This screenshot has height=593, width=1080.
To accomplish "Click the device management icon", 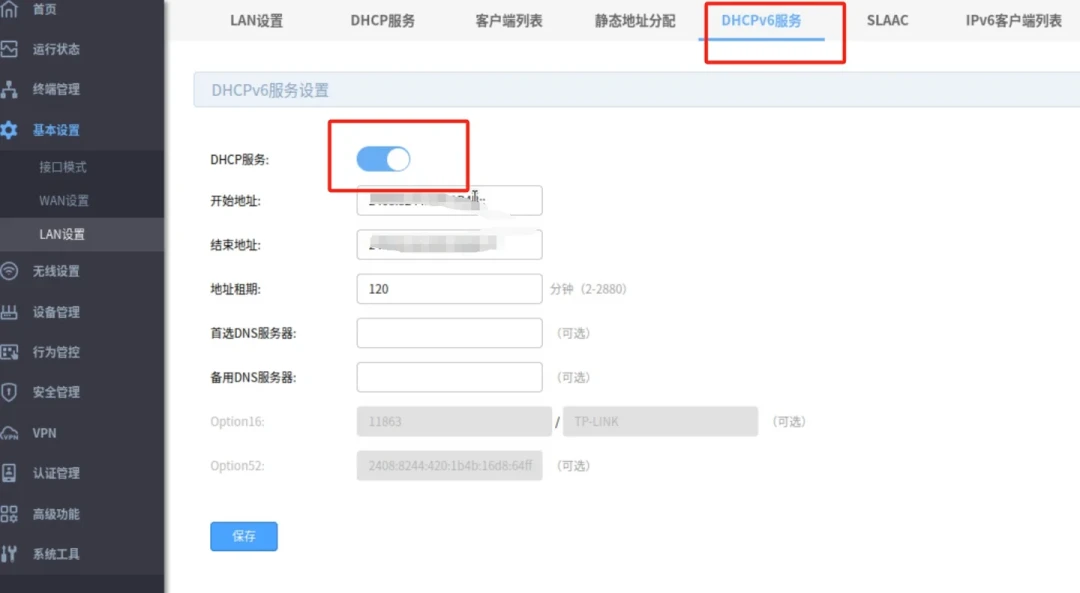I will point(8,312).
